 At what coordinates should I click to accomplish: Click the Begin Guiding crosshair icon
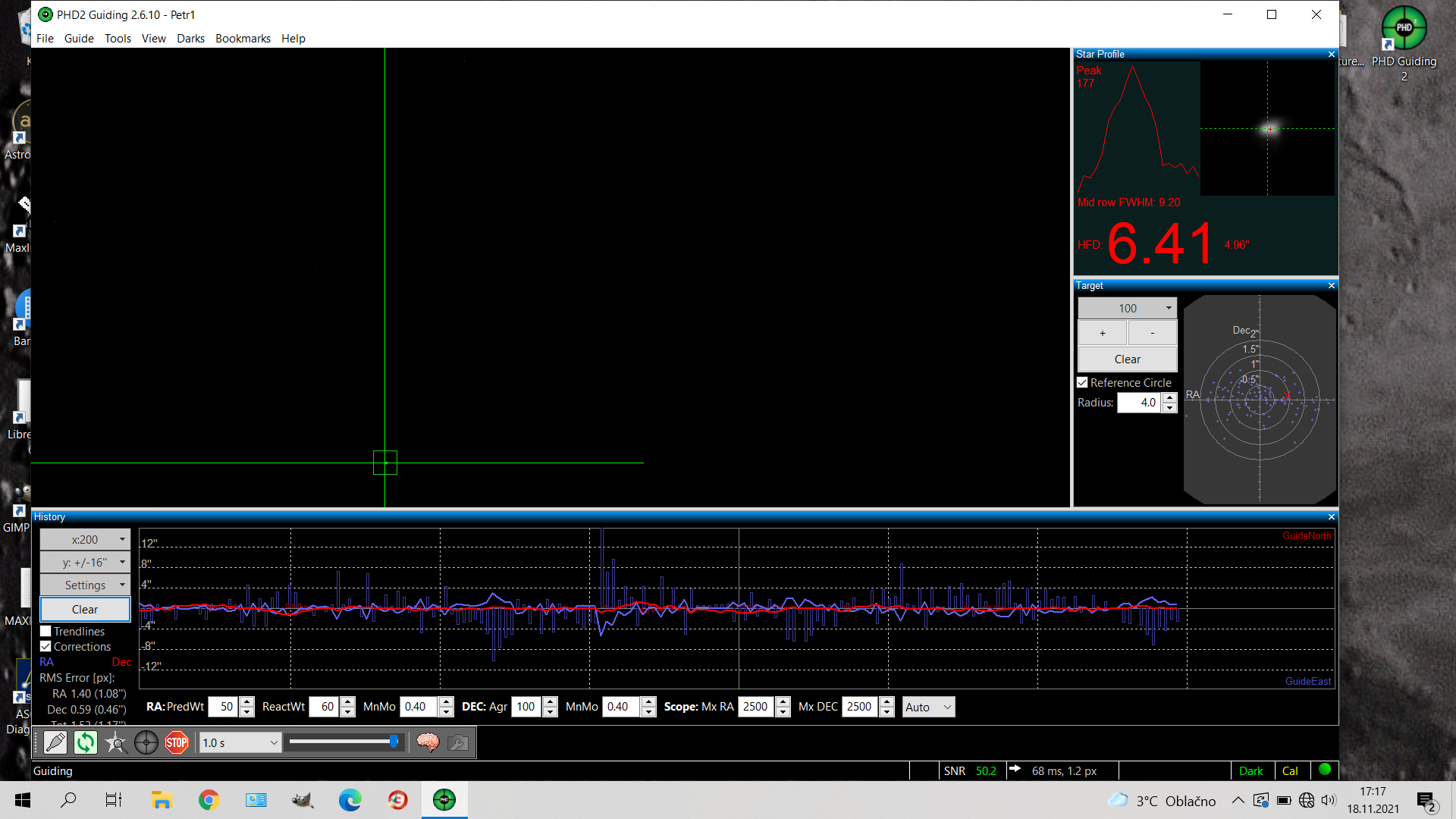(146, 742)
